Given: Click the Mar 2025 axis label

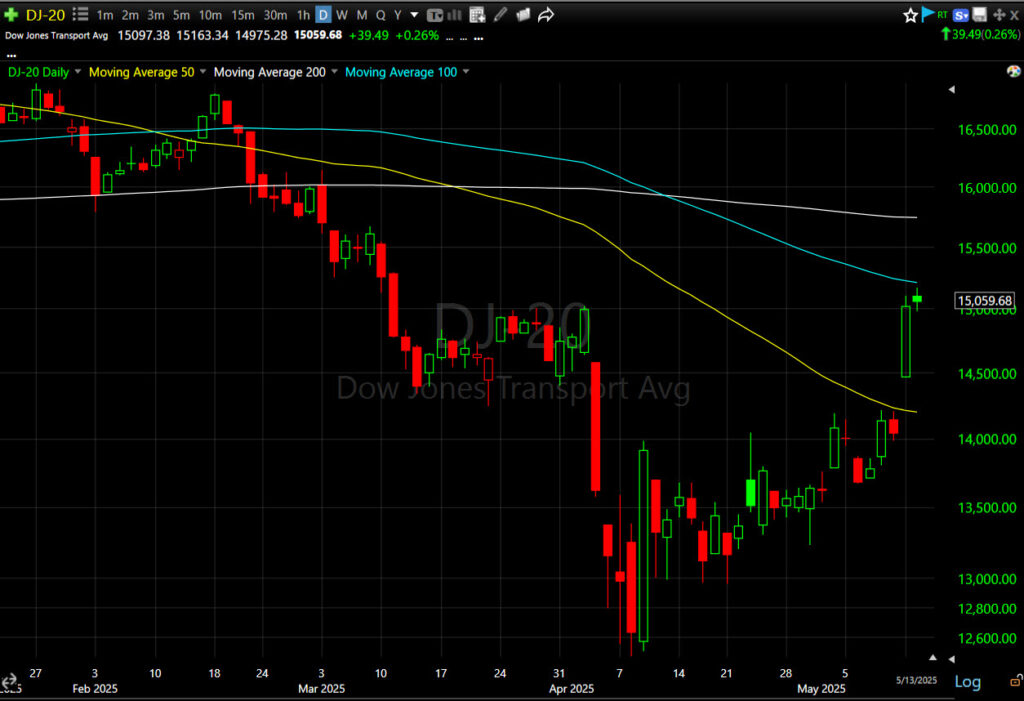Looking at the screenshot, I should pos(321,689).
